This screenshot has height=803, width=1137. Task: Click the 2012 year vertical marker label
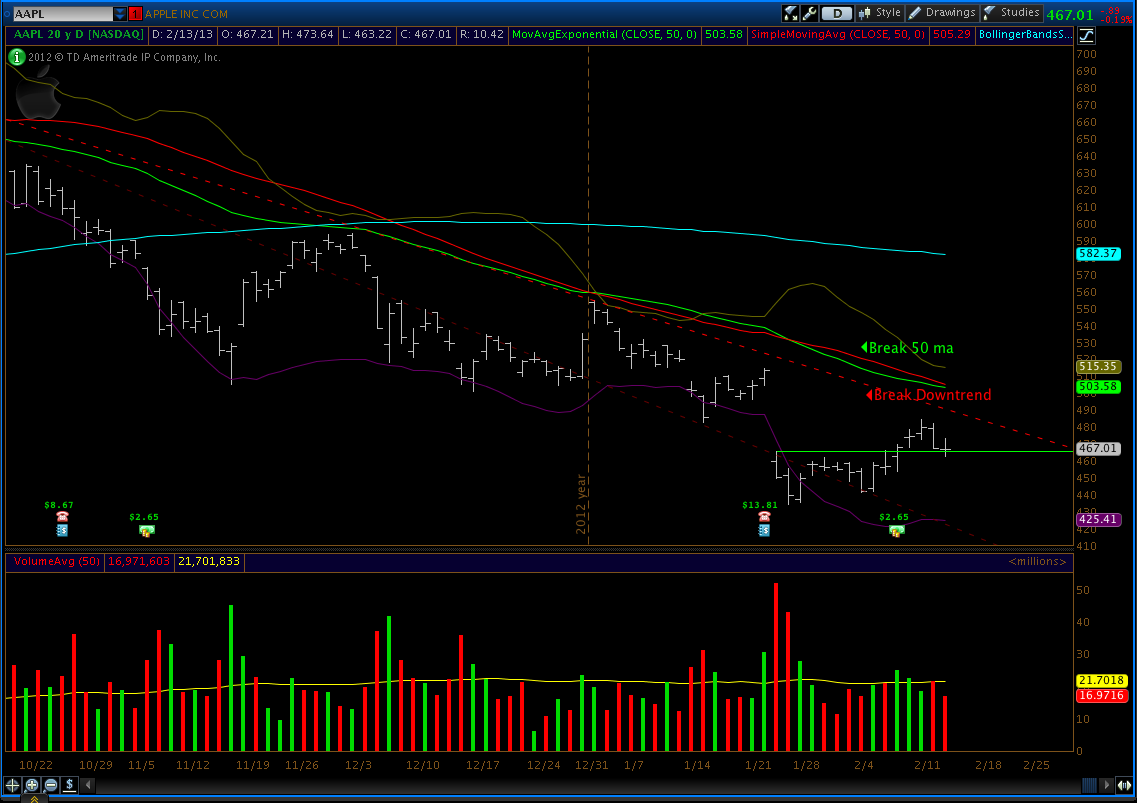click(x=581, y=504)
